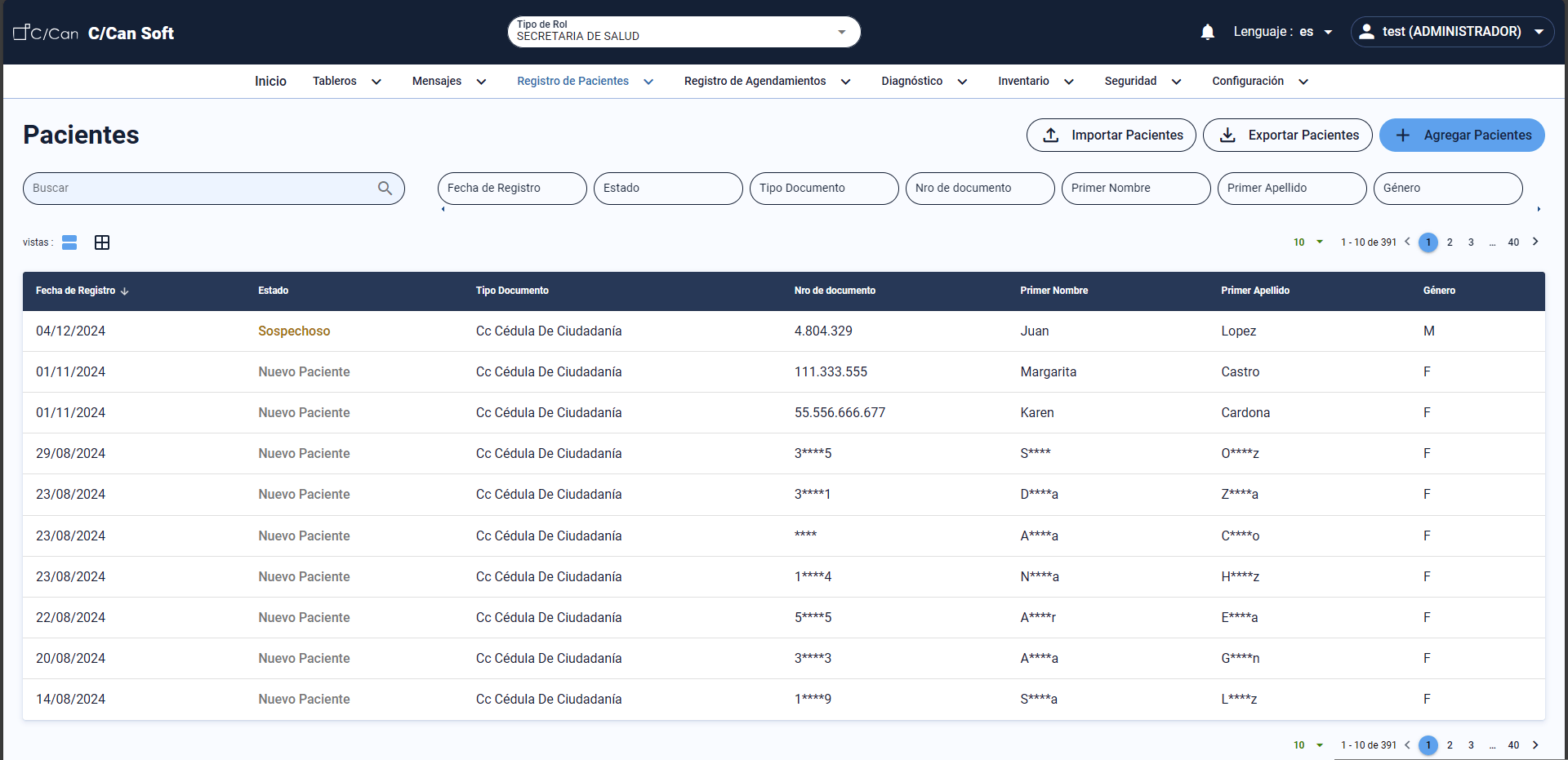
Task: Go to page 40 in bottom pagination
Action: click(x=1513, y=745)
